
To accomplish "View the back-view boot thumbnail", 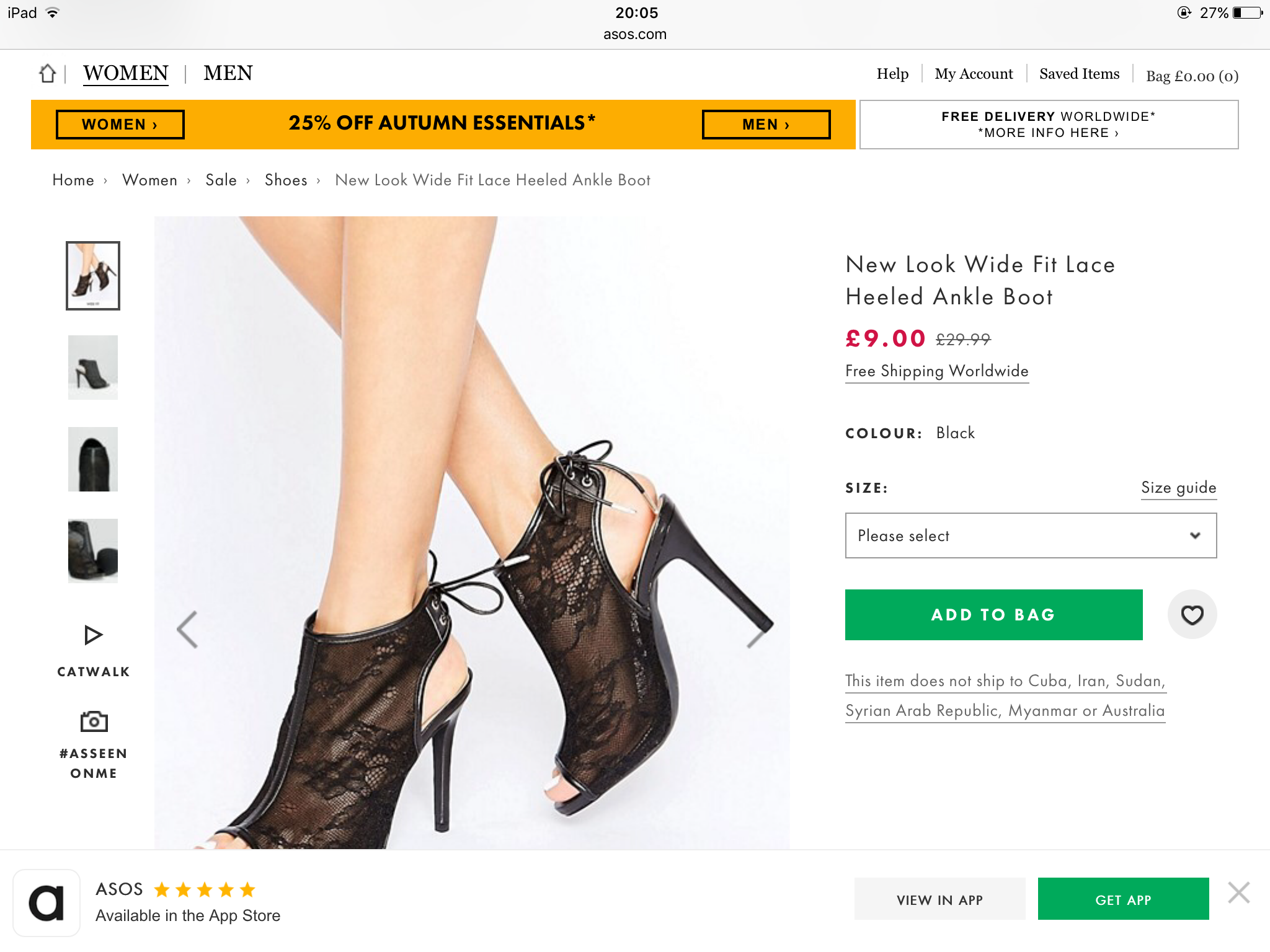I will click(93, 459).
